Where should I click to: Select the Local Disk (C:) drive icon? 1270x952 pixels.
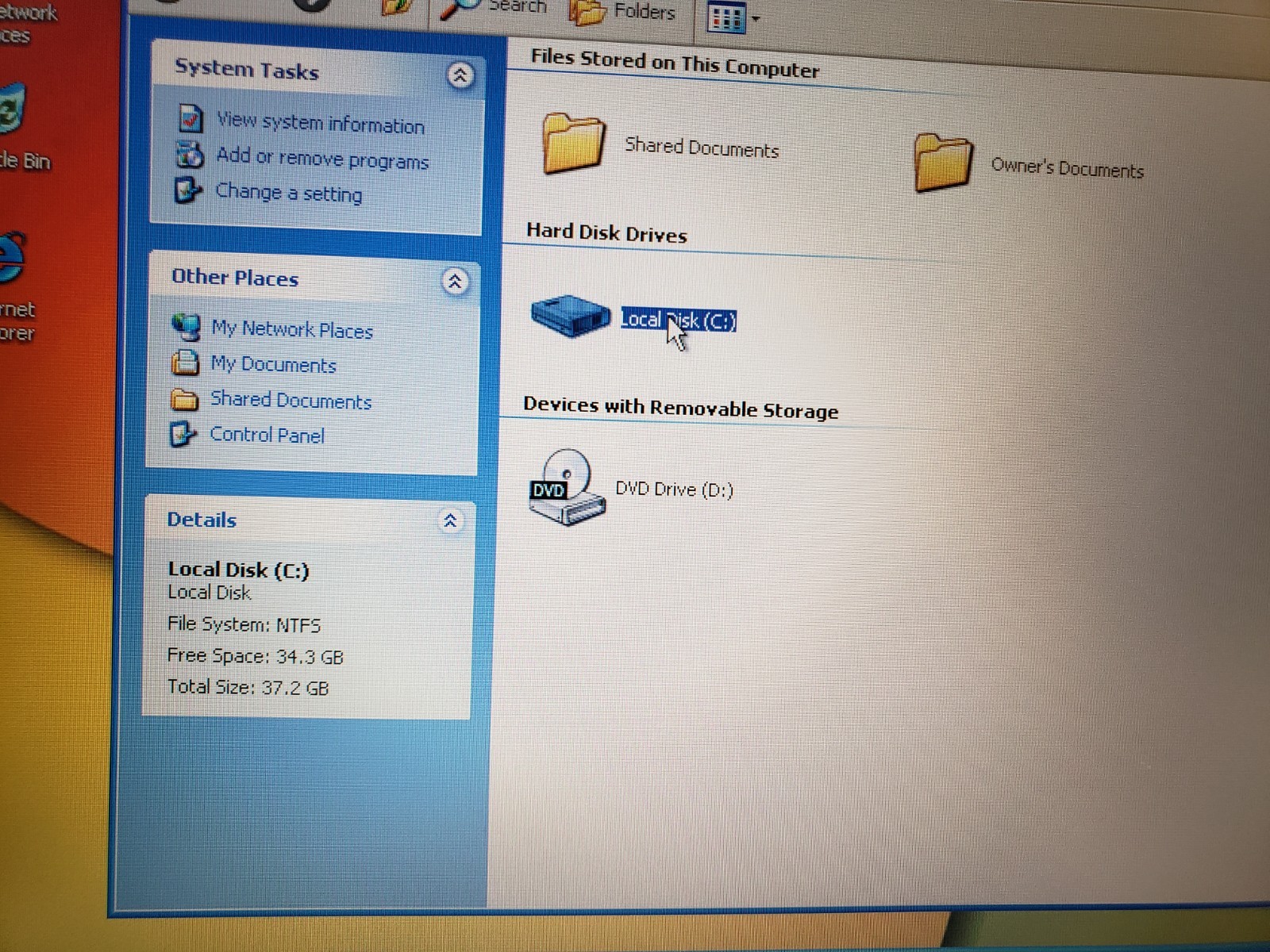click(x=570, y=315)
